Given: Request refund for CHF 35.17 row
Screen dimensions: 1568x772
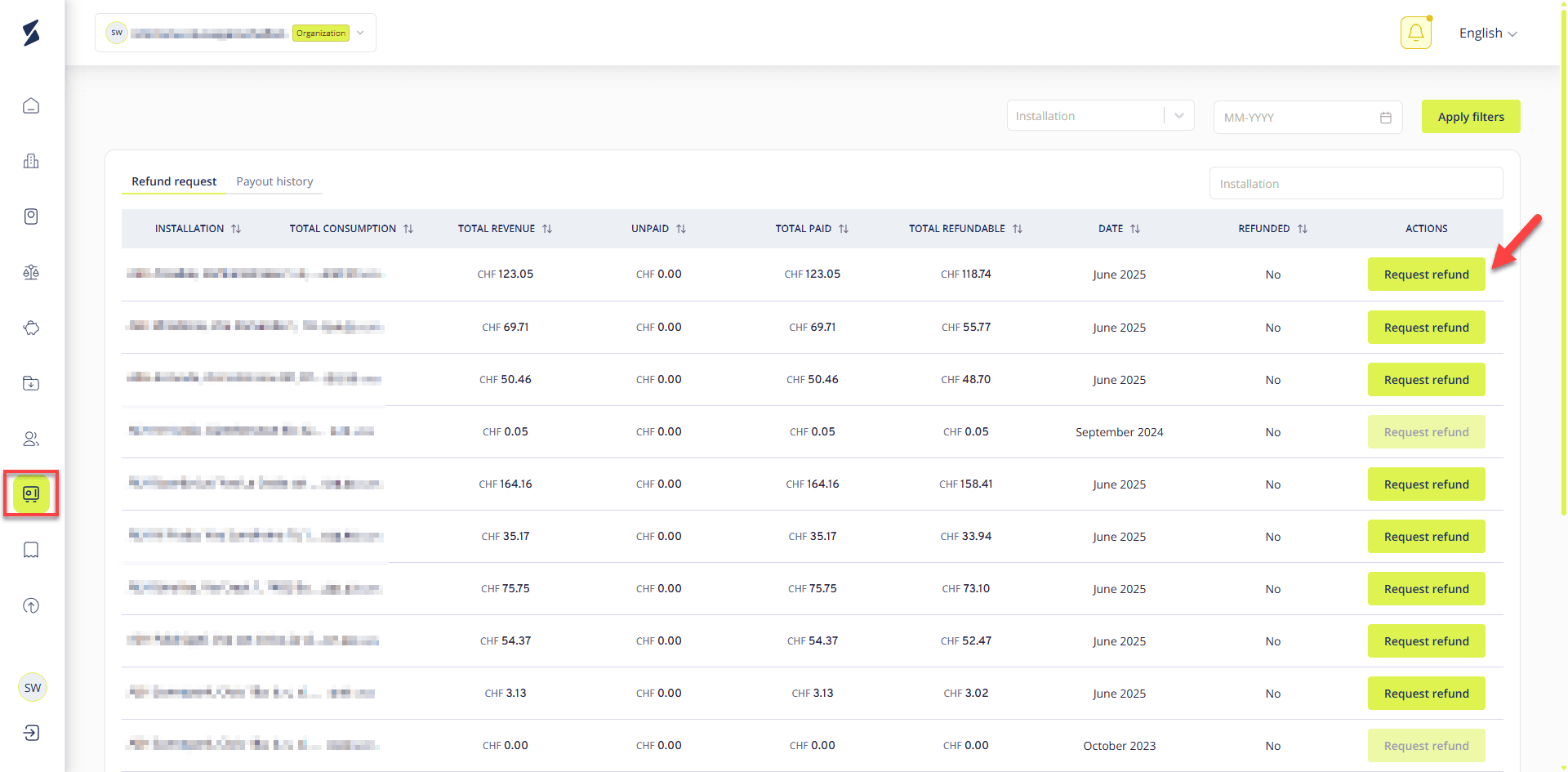Looking at the screenshot, I should pyautogui.click(x=1426, y=537).
